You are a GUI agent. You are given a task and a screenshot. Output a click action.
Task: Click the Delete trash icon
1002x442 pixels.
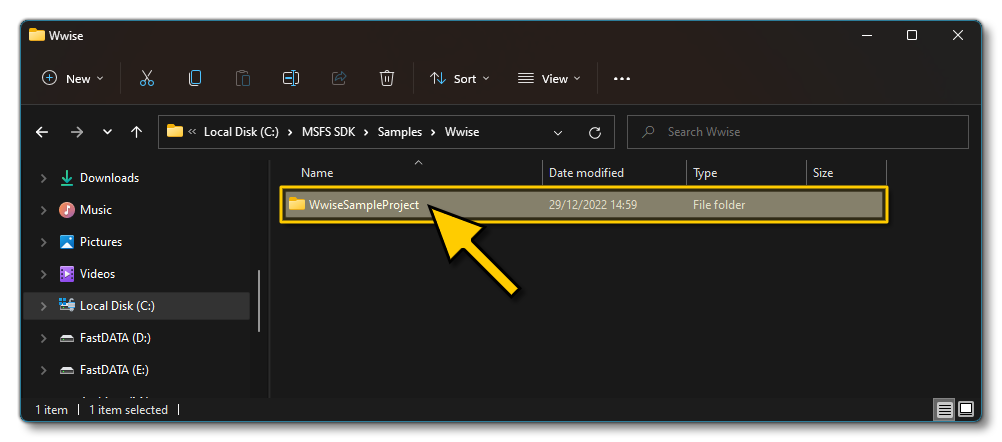coord(387,78)
